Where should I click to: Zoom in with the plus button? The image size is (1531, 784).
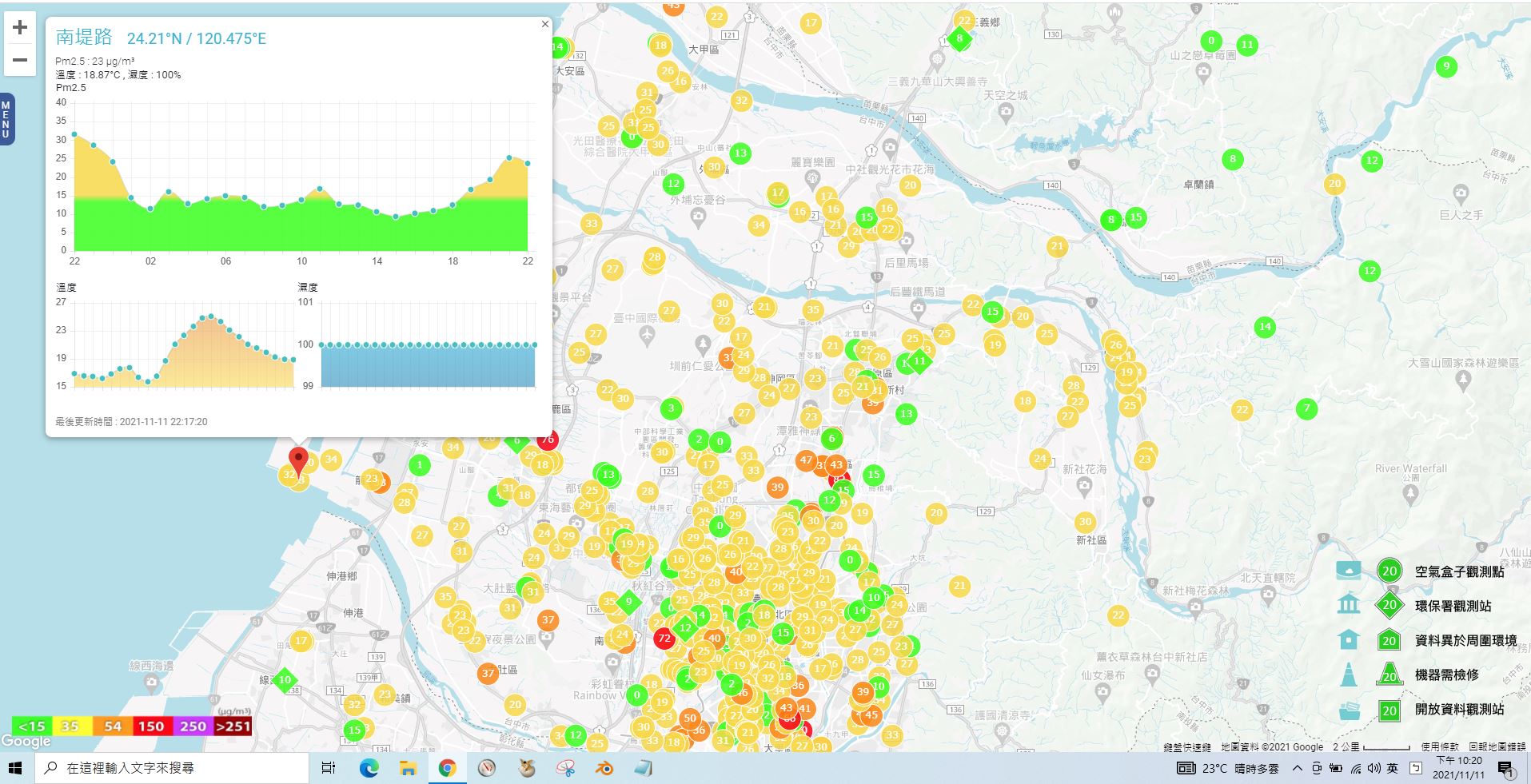[x=20, y=27]
